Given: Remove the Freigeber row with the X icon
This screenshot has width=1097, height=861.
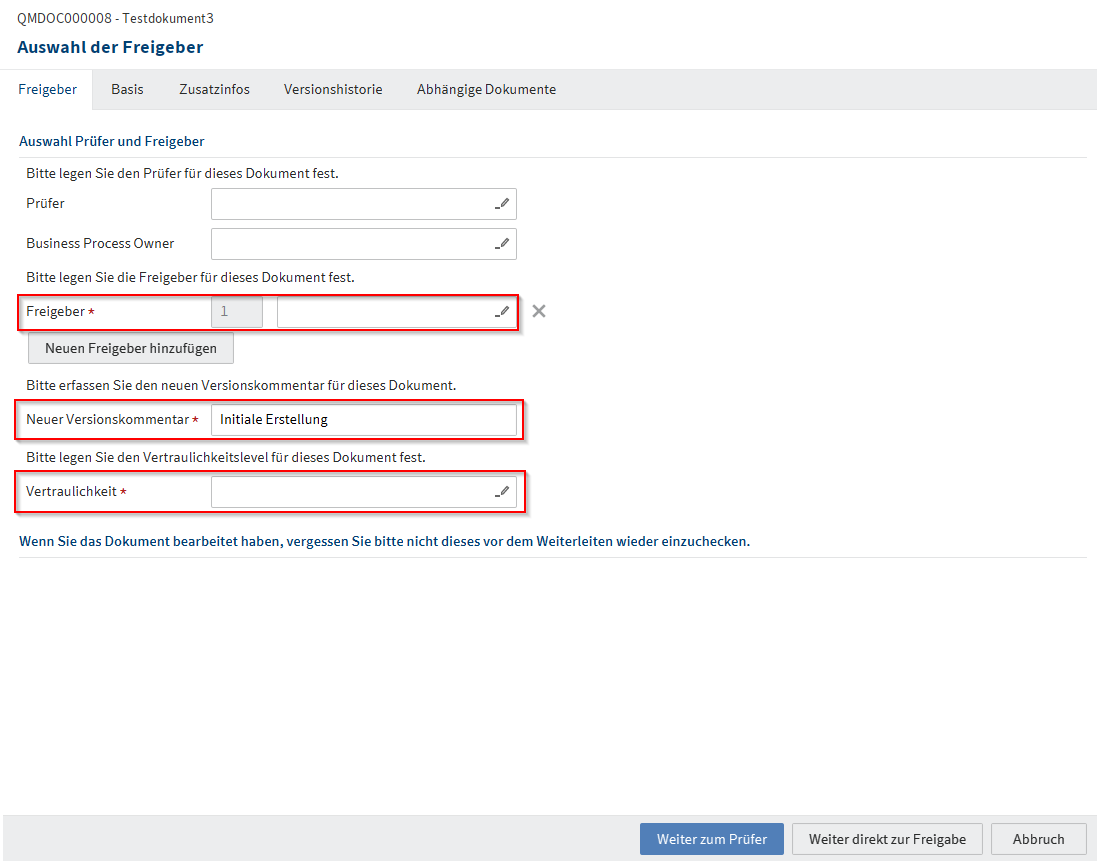Looking at the screenshot, I should (539, 311).
